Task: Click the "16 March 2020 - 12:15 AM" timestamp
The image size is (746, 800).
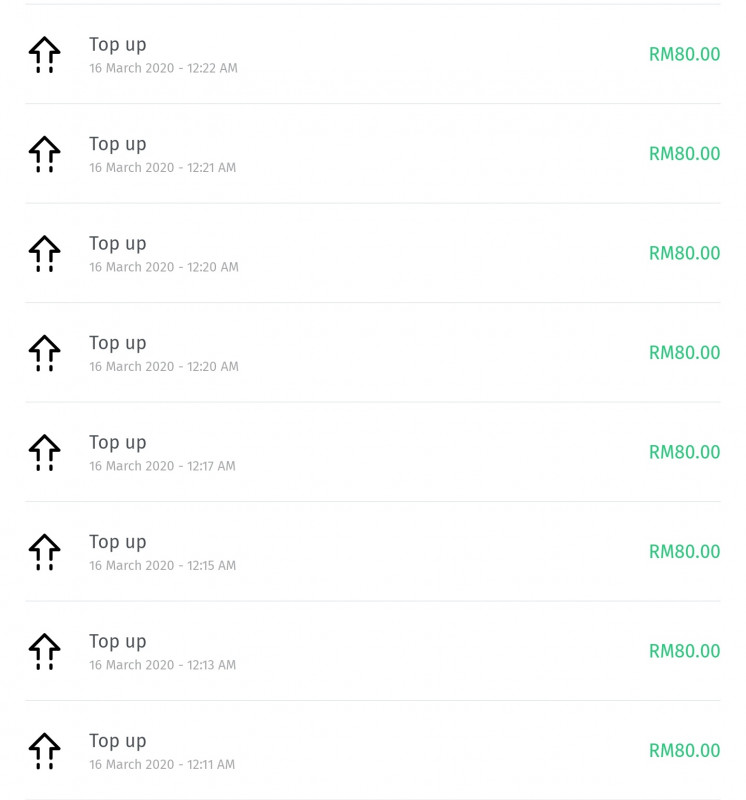Action: tap(162, 566)
